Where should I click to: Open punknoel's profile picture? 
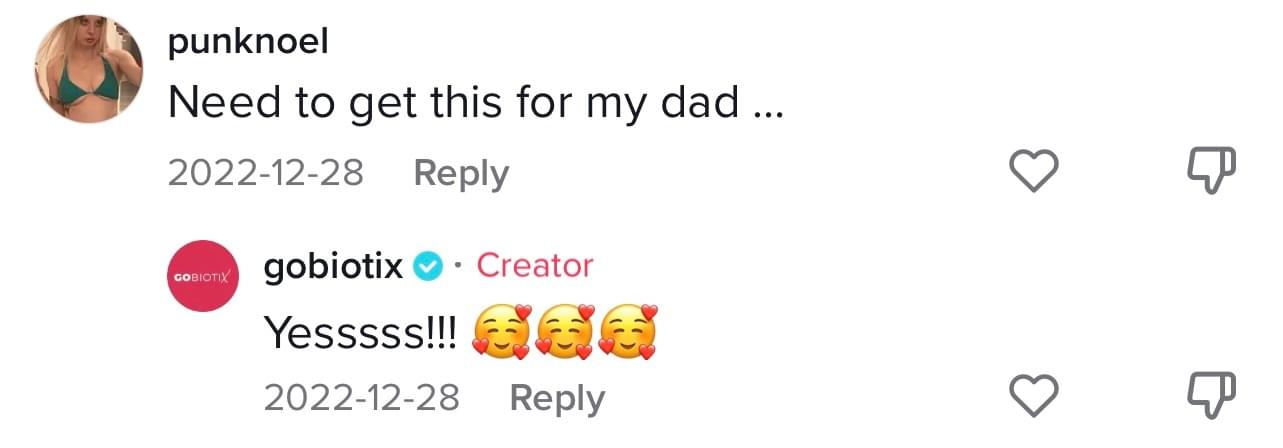[88, 71]
